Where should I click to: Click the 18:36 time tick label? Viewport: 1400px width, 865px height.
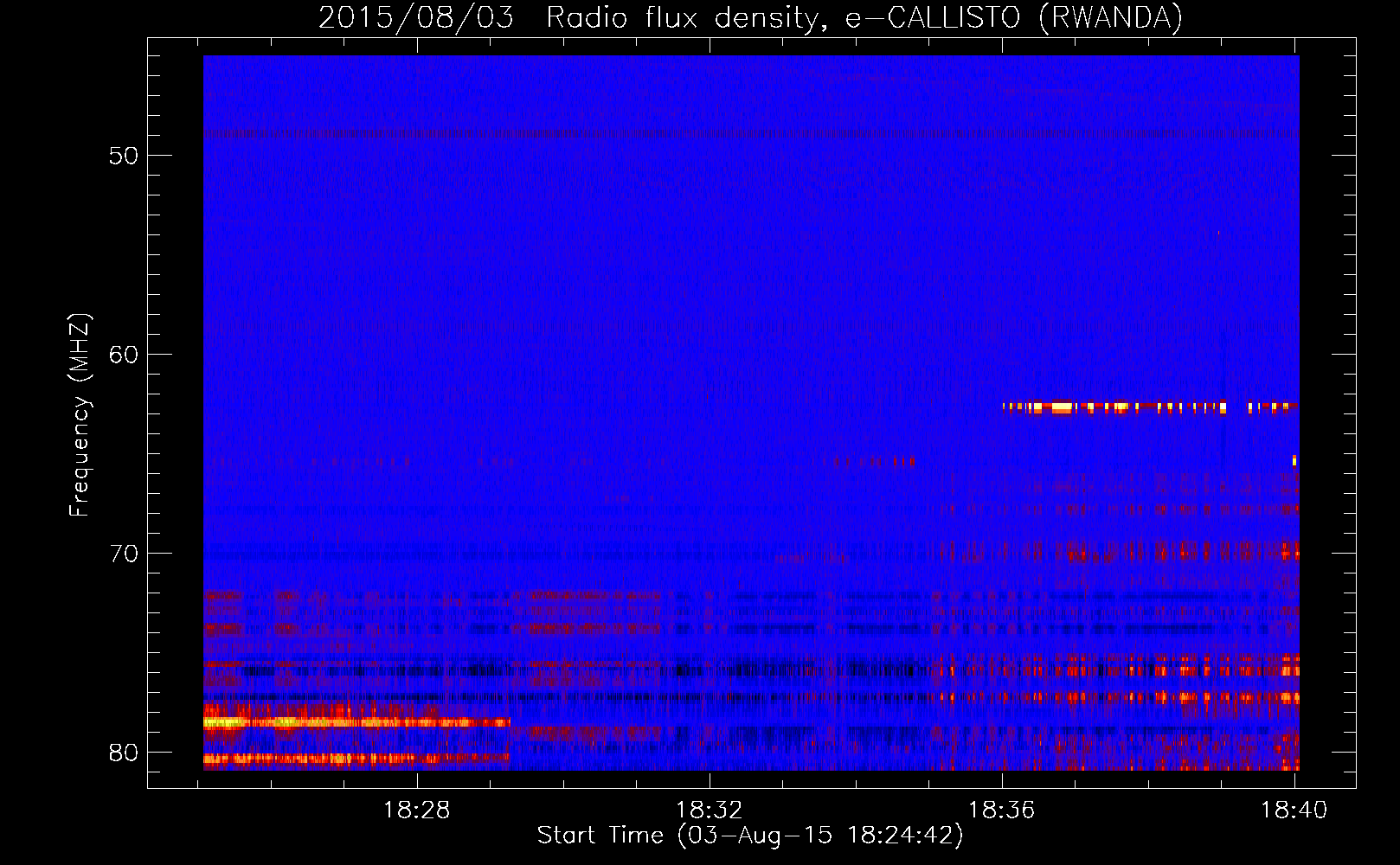[1002, 811]
